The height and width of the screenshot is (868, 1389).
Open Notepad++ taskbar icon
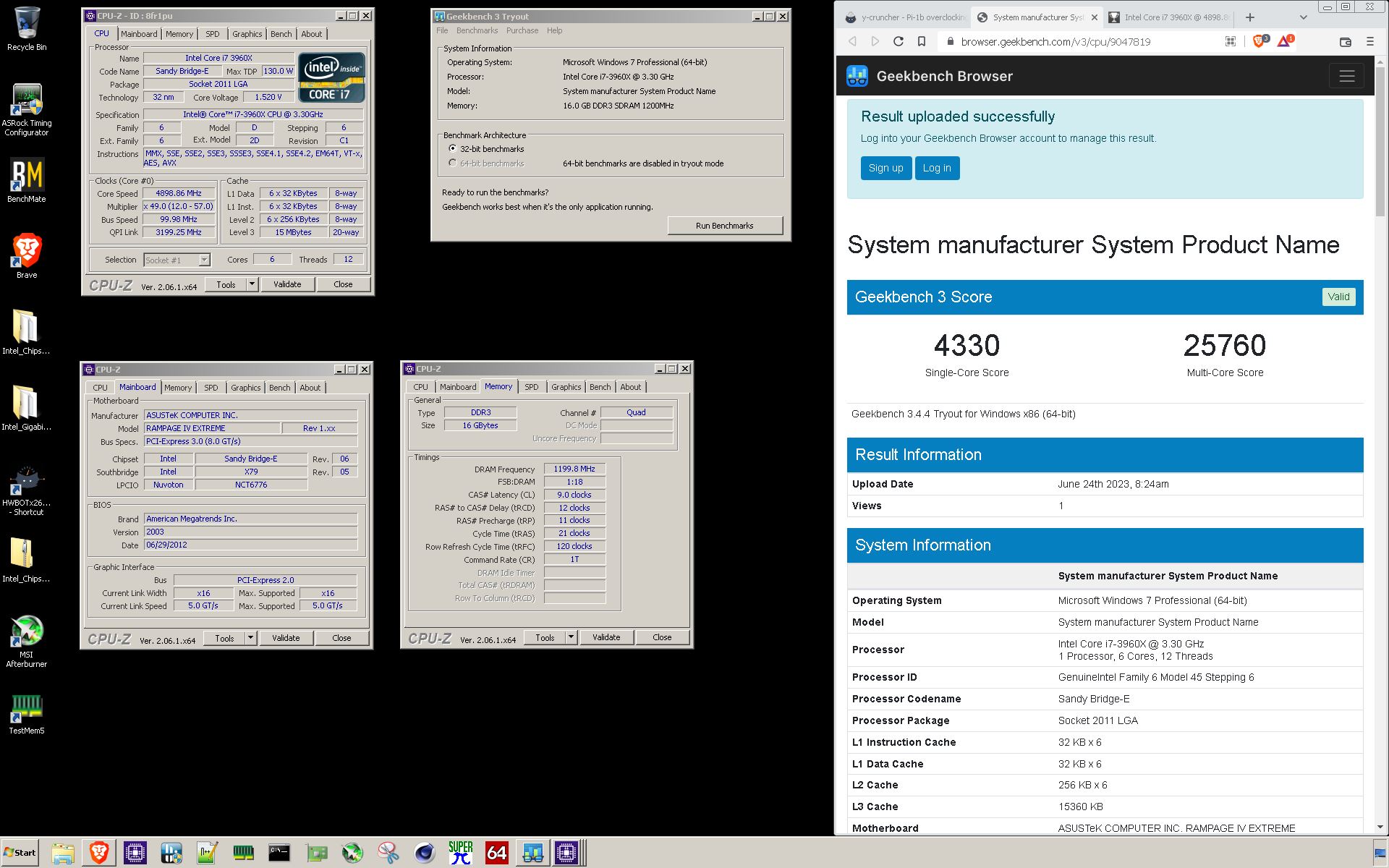tap(207, 854)
